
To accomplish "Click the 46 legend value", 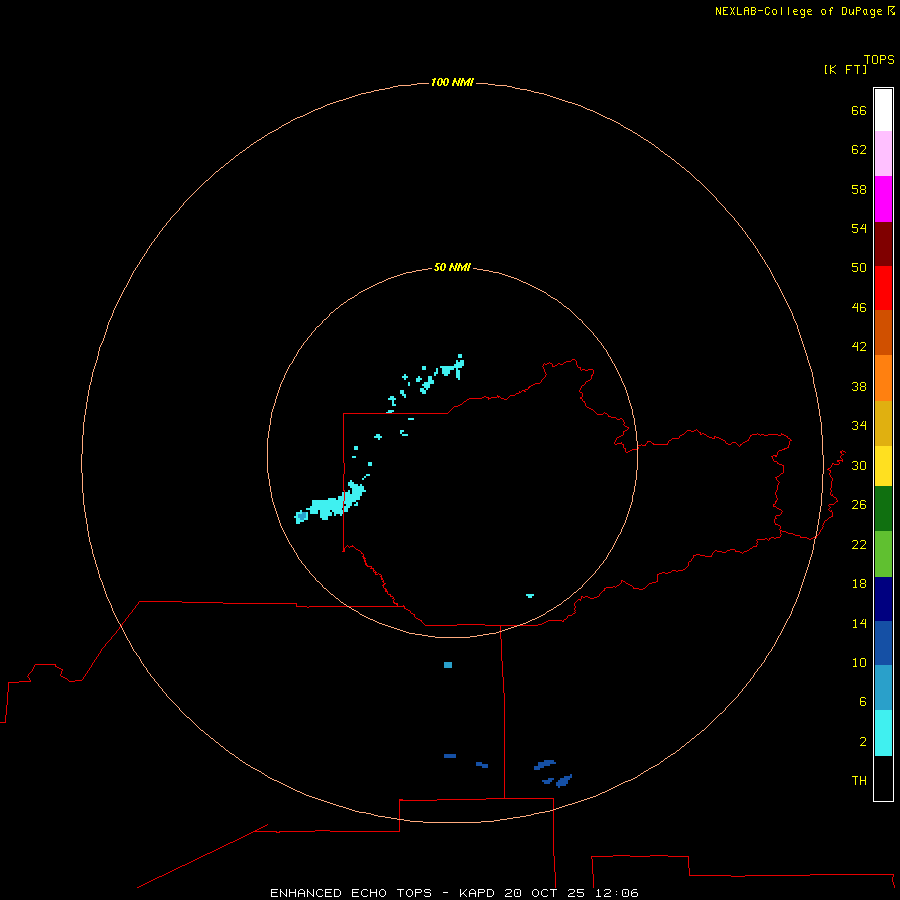I will pyautogui.click(x=859, y=308).
